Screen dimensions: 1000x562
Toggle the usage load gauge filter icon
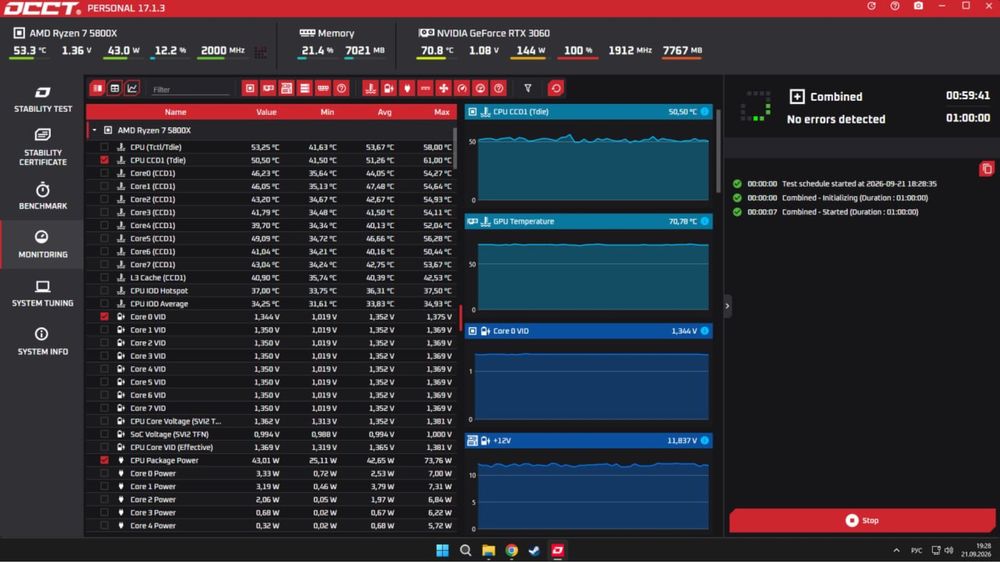coord(480,89)
